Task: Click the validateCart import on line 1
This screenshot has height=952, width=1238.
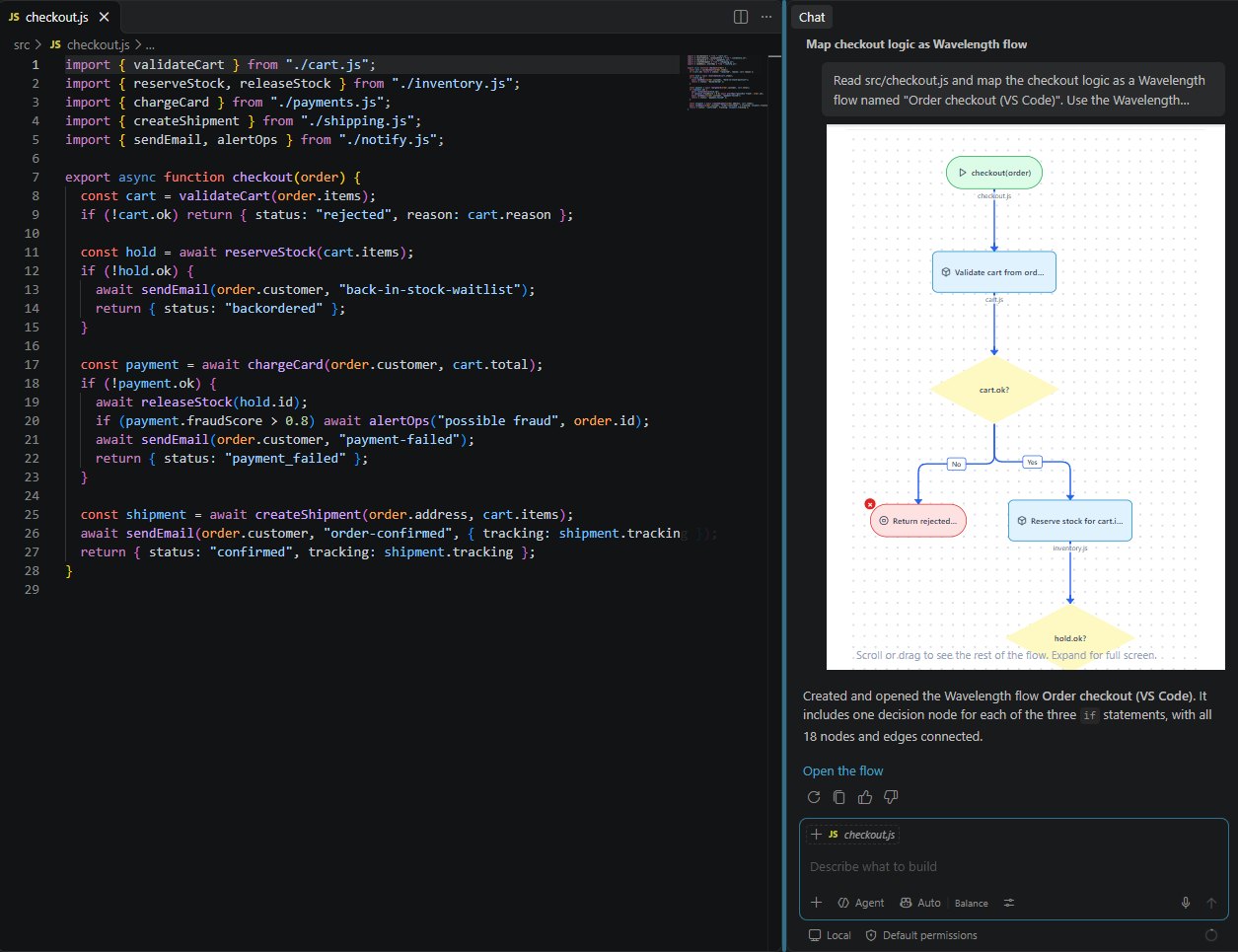Action: [179, 65]
